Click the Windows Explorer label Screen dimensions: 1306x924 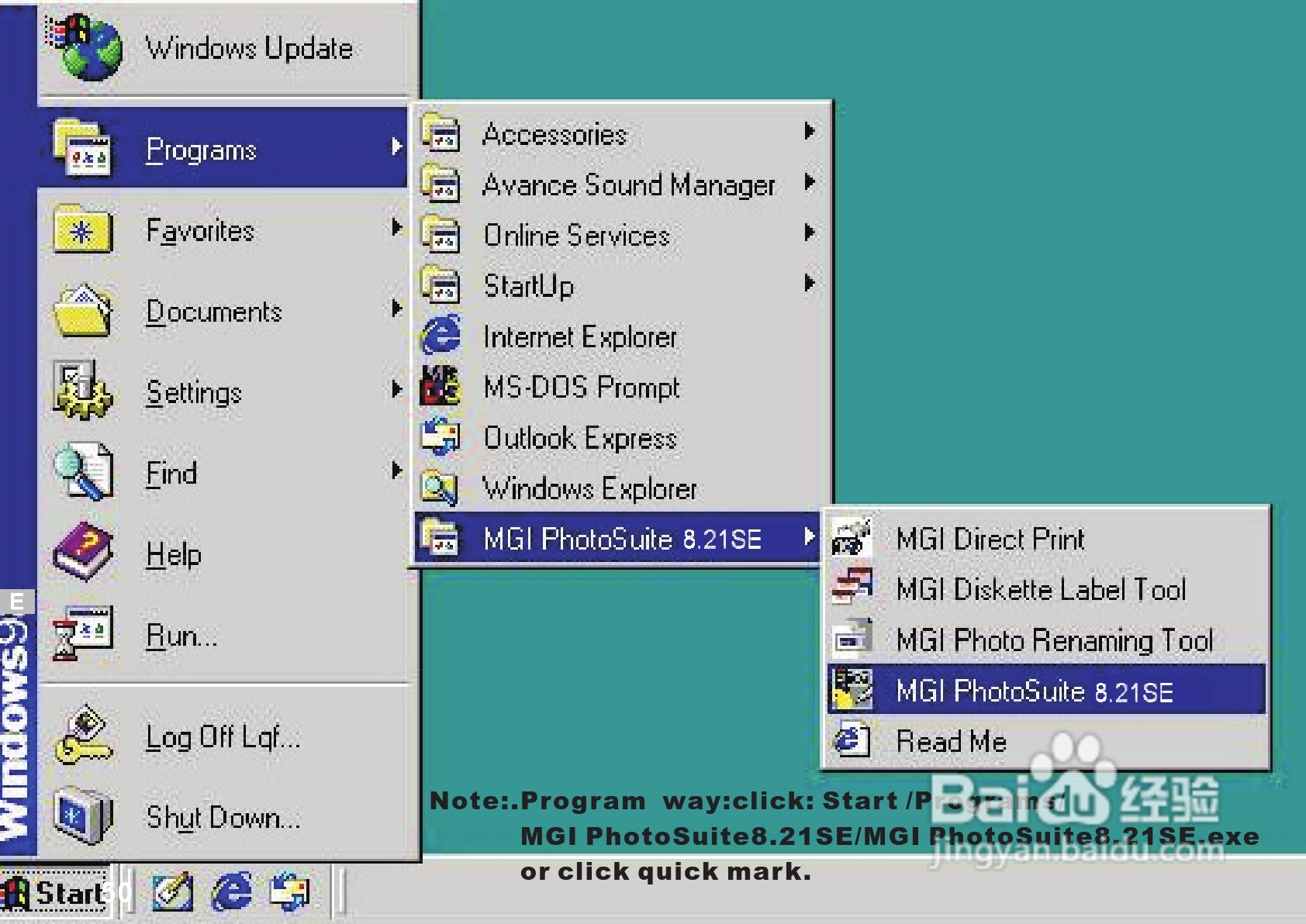(x=589, y=488)
